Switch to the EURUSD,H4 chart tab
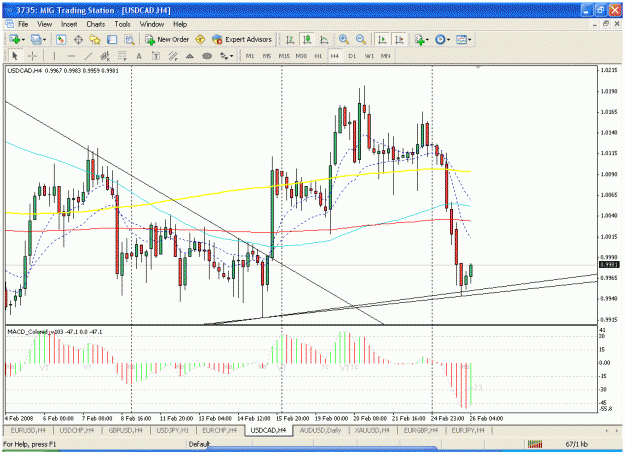 [x=28, y=430]
